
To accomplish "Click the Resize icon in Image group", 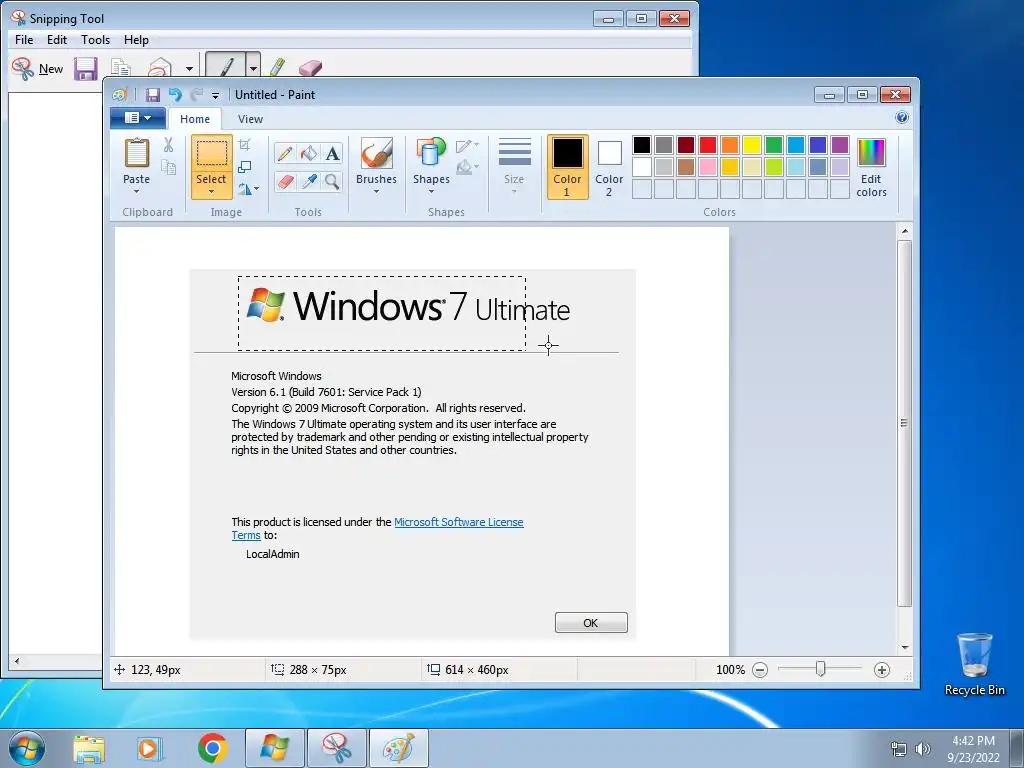I will tap(245, 167).
